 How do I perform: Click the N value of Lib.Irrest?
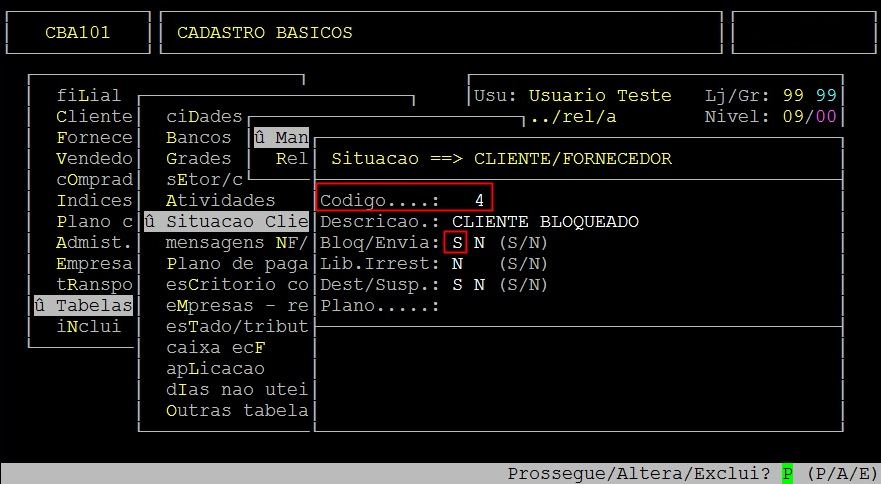pos(457,264)
